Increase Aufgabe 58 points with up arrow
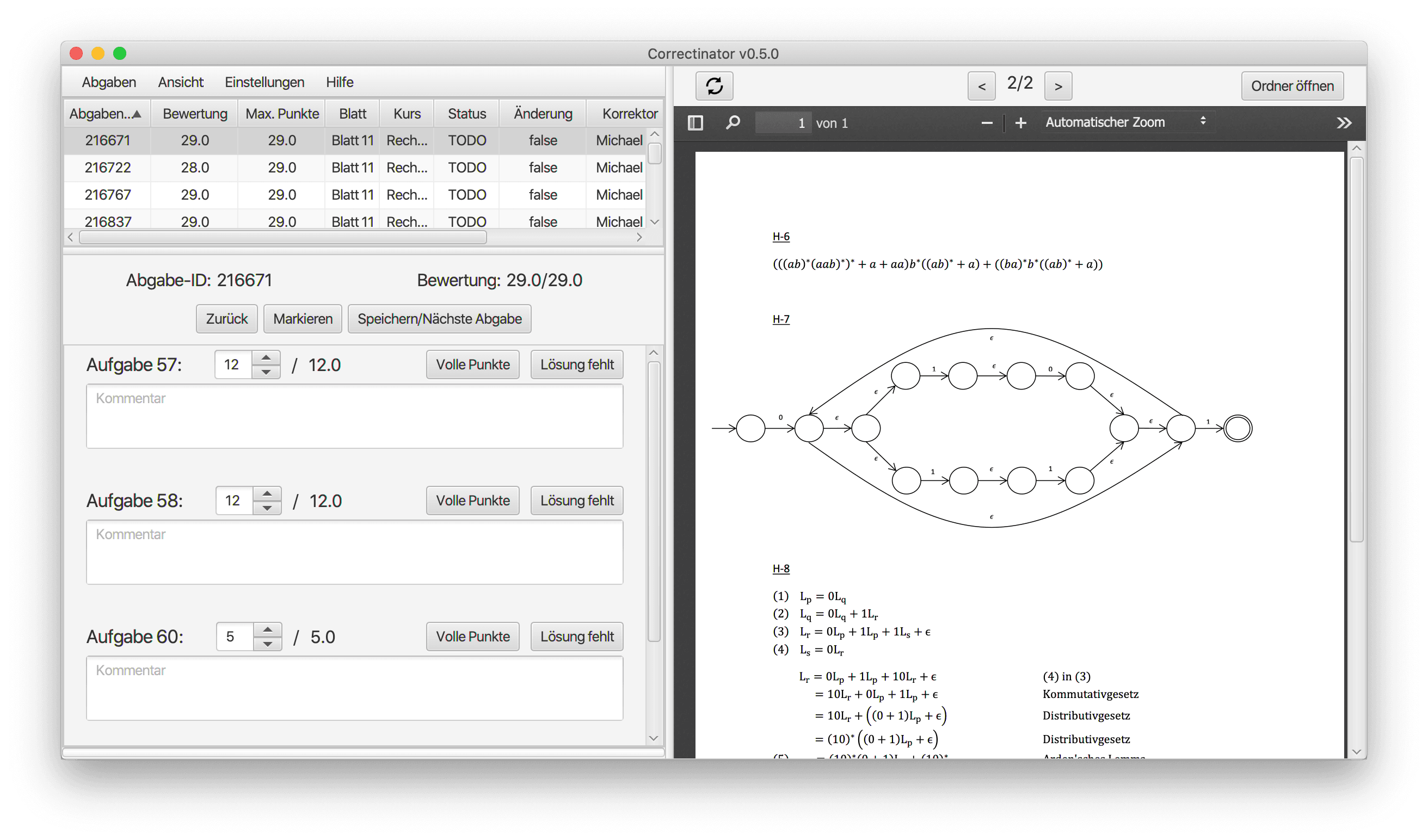Image resolution: width=1428 pixels, height=840 pixels. coord(267,494)
